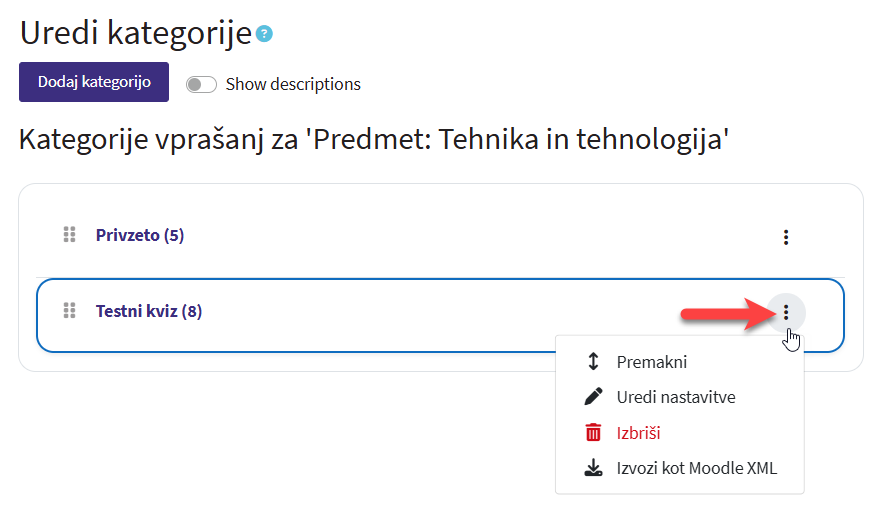This screenshot has height=515, width=883.
Task: Click drag handle icon for Privzeto
Action: point(70,235)
